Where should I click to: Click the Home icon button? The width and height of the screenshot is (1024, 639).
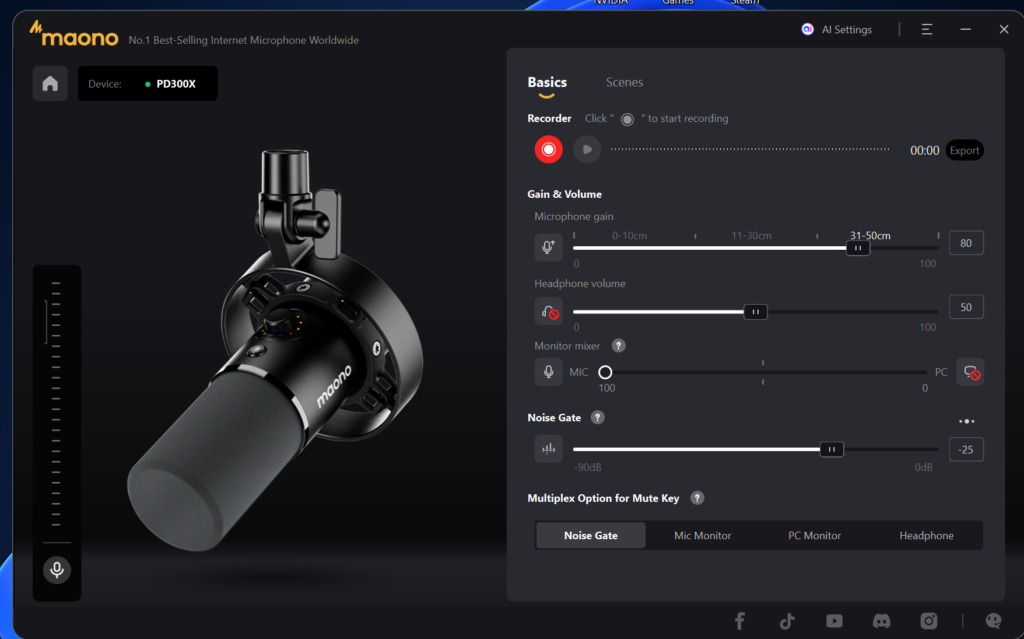50,84
